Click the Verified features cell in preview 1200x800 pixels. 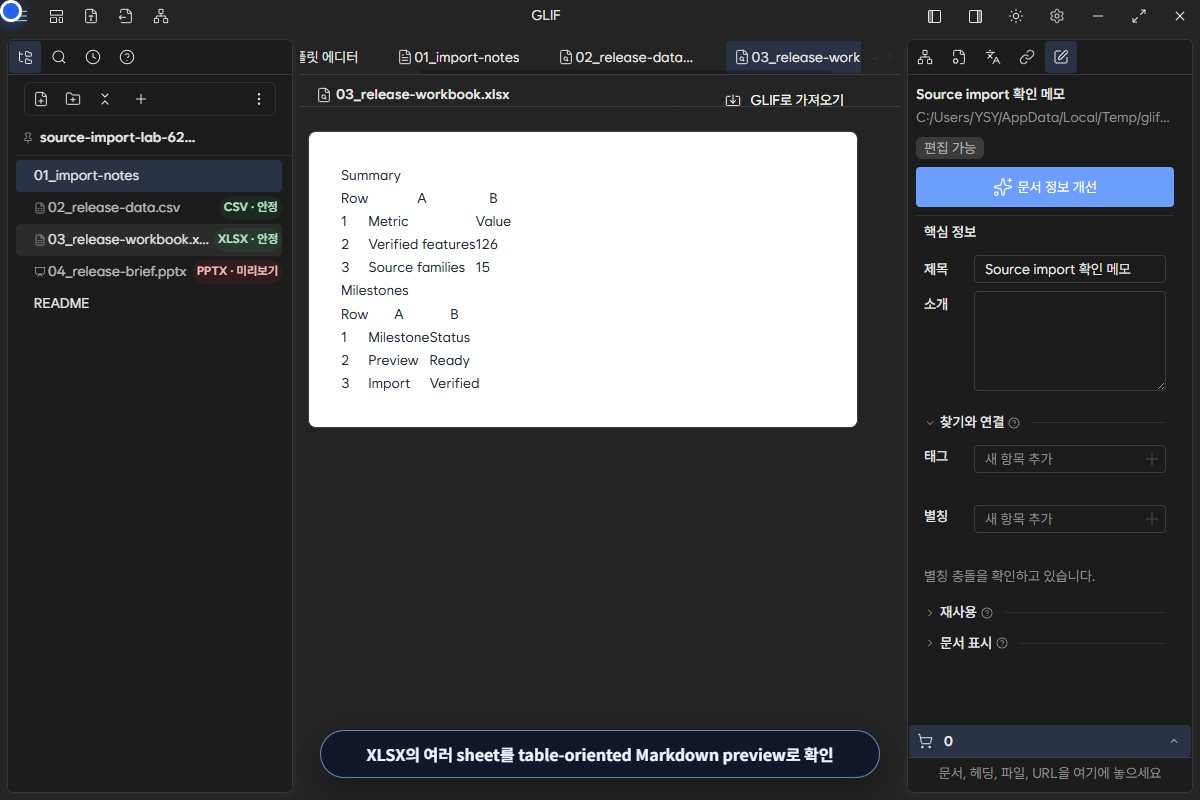point(421,244)
